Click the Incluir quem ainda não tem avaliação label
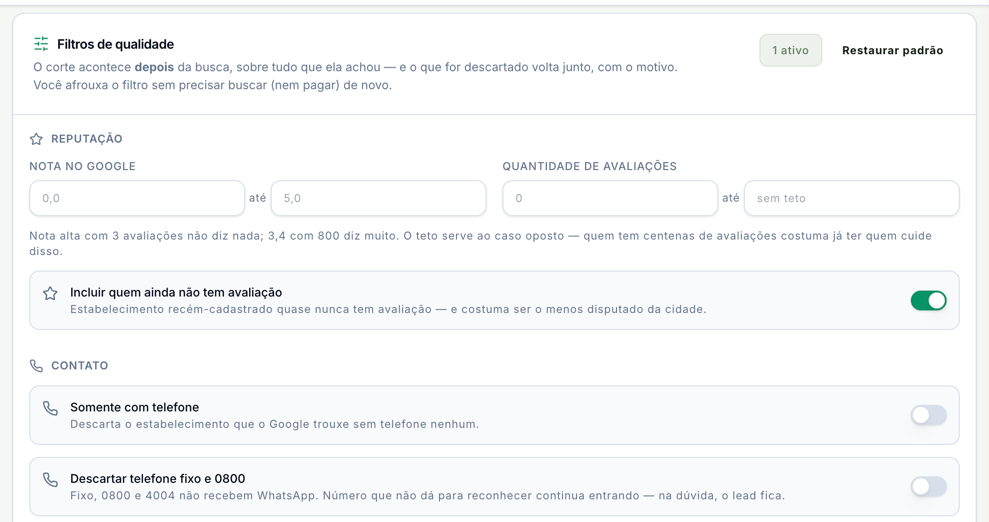Image resolution: width=989 pixels, height=522 pixels. [x=176, y=293]
